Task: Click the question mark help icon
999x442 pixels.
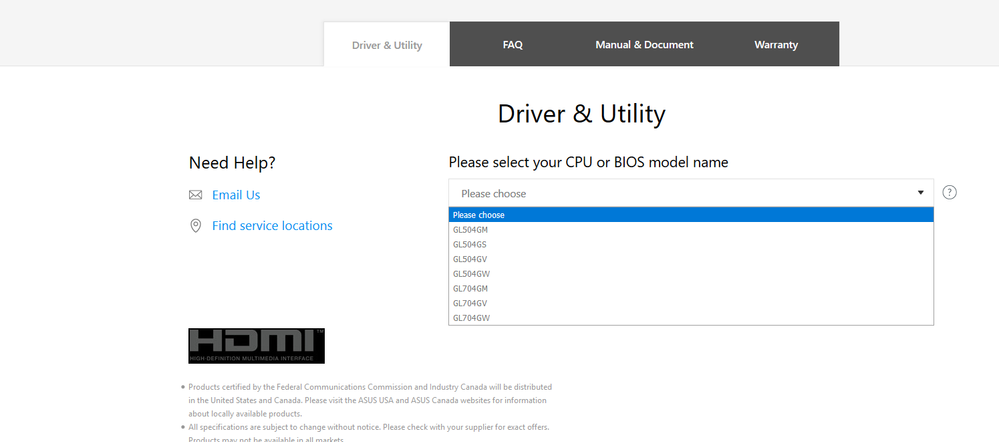Action: click(949, 192)
